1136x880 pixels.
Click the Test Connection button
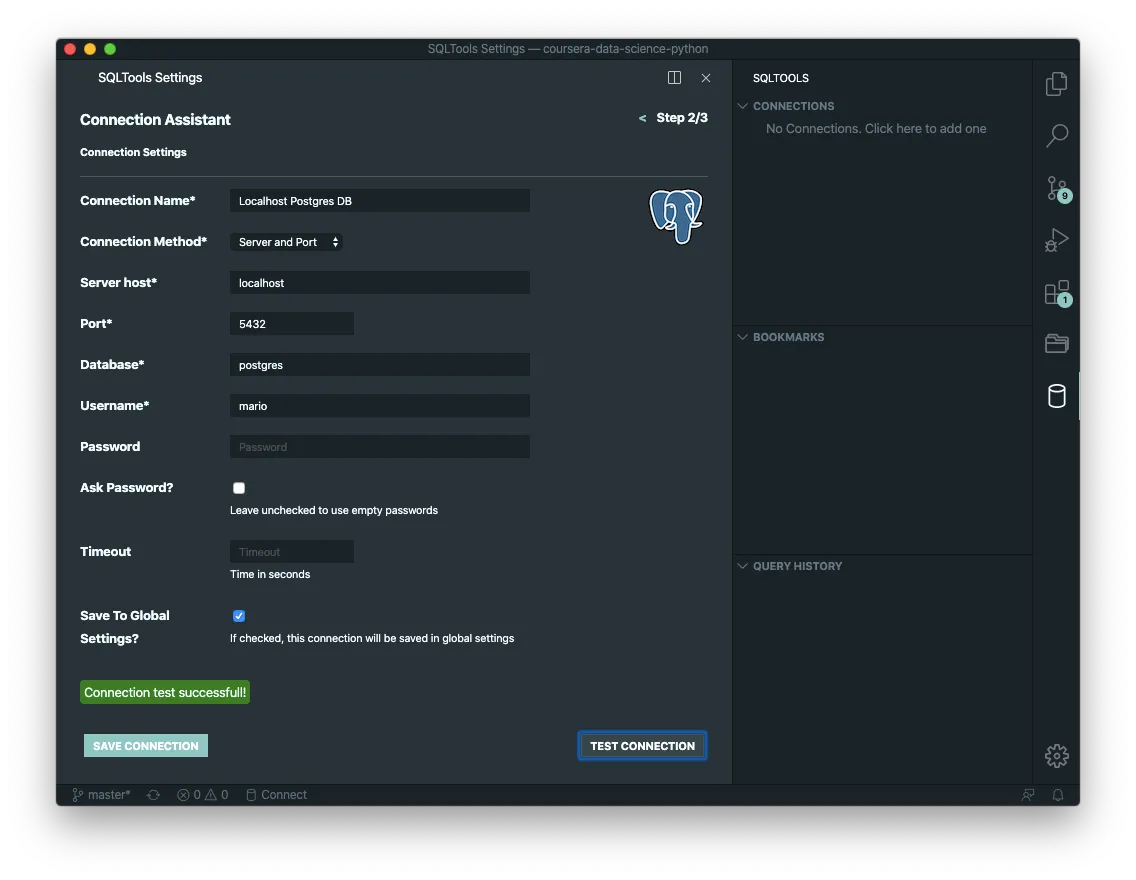click(x=643, y=745)
